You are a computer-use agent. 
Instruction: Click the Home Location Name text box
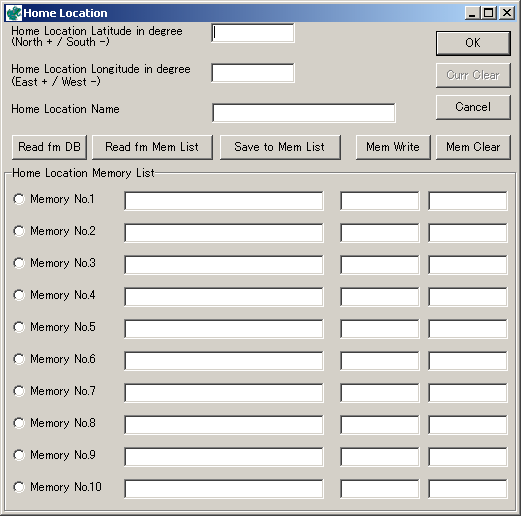[304, 113]
